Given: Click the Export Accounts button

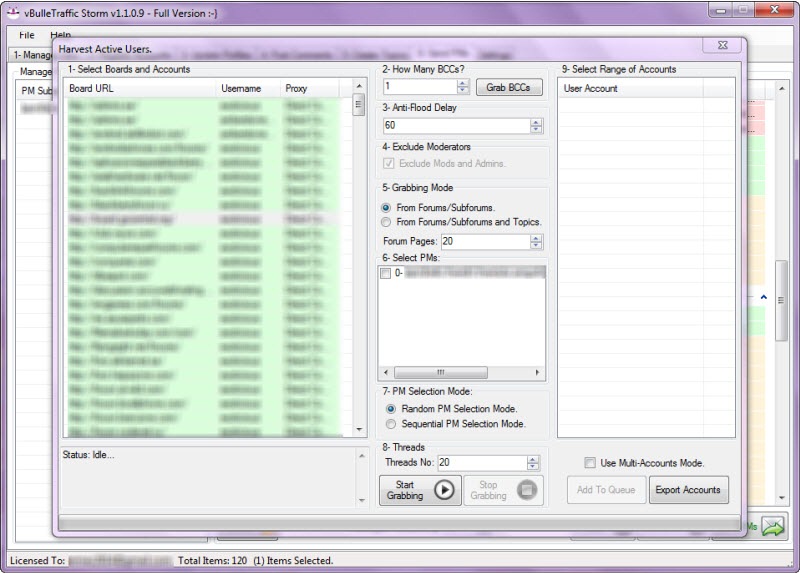Looking at the screenshot, I should pos(688,490).
